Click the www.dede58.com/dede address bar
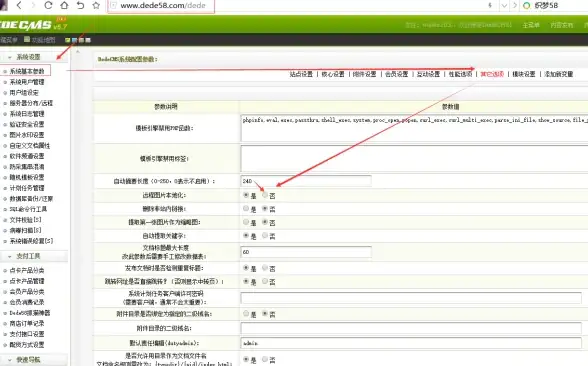Screen dimensions: 588x366 coord(161,6)
